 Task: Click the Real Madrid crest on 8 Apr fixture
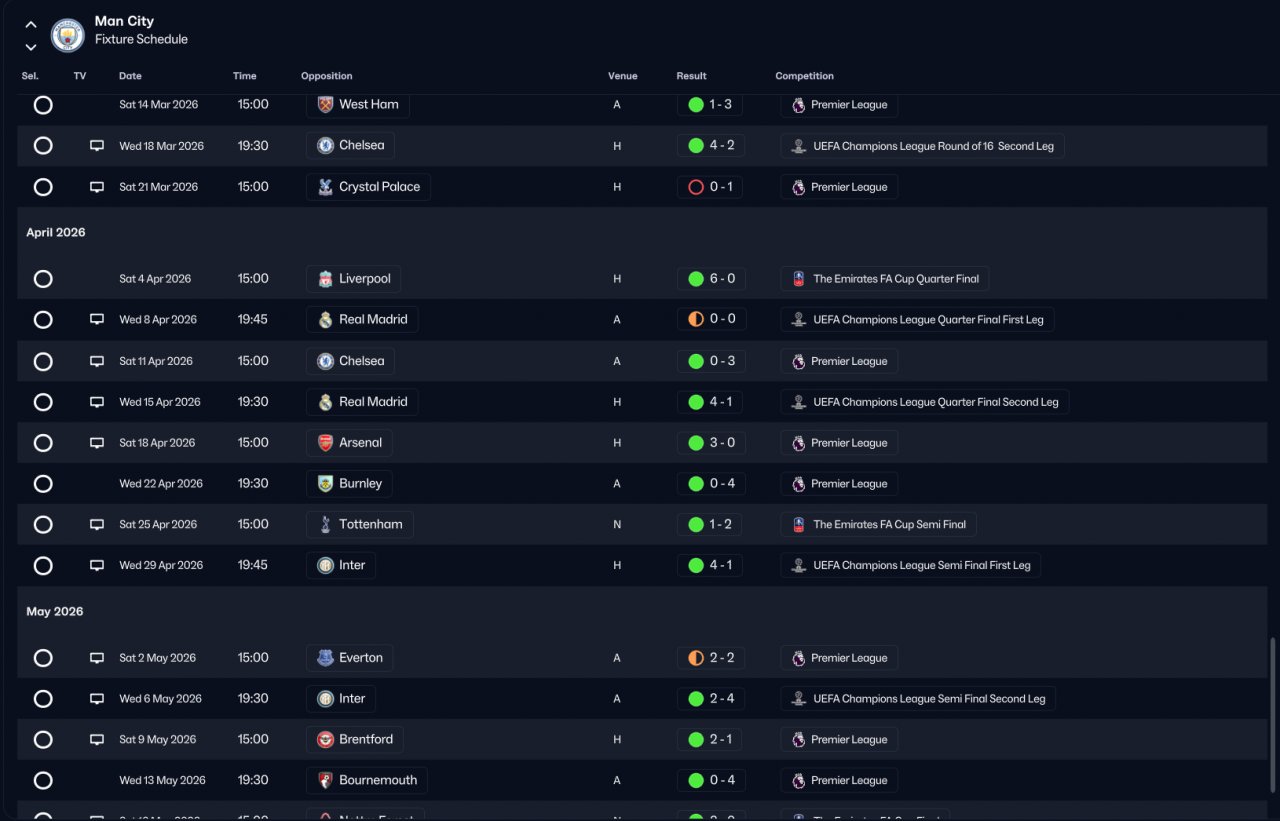325,320
